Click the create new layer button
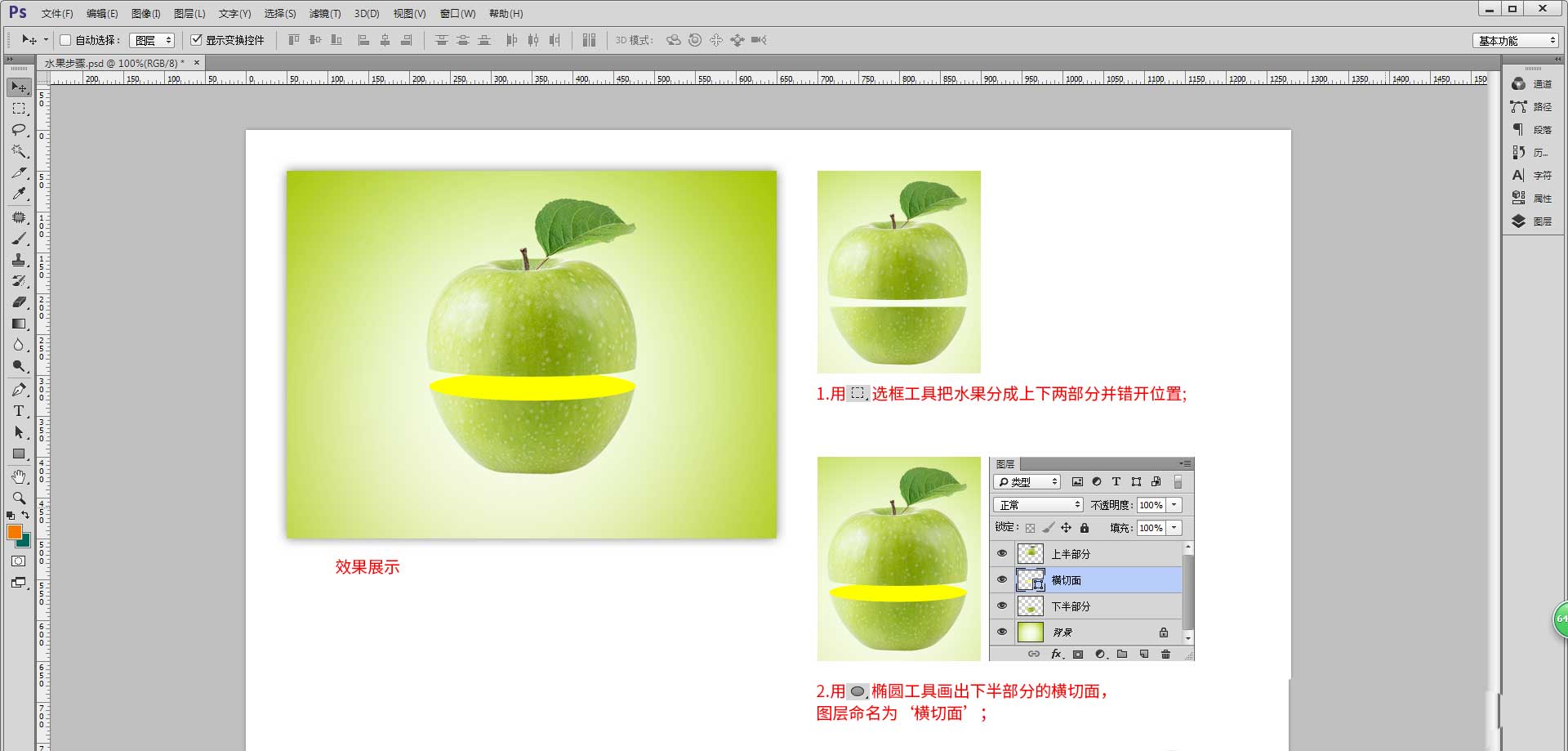This screenshot has width=1568, height=751. pyautogui.click(x=1144, y=654)
